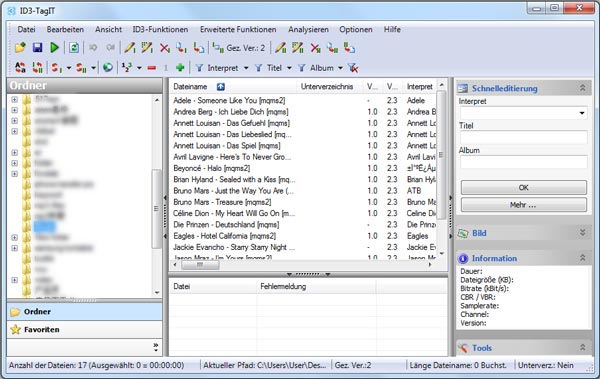Open the Interpret combo box in Schnelleditierung
Image resolution: width=600 pixels, height=379 pixels.
(x=523, y=113)
